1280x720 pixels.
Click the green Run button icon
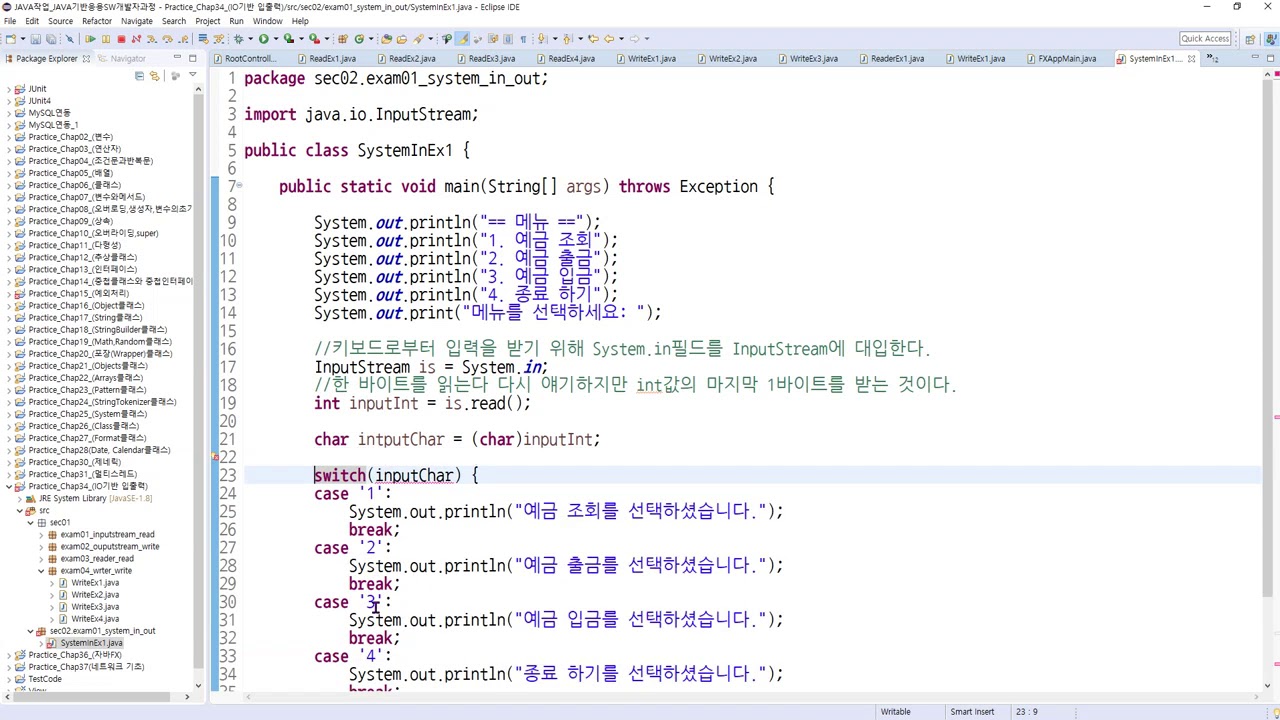click(x=263, y=39)
